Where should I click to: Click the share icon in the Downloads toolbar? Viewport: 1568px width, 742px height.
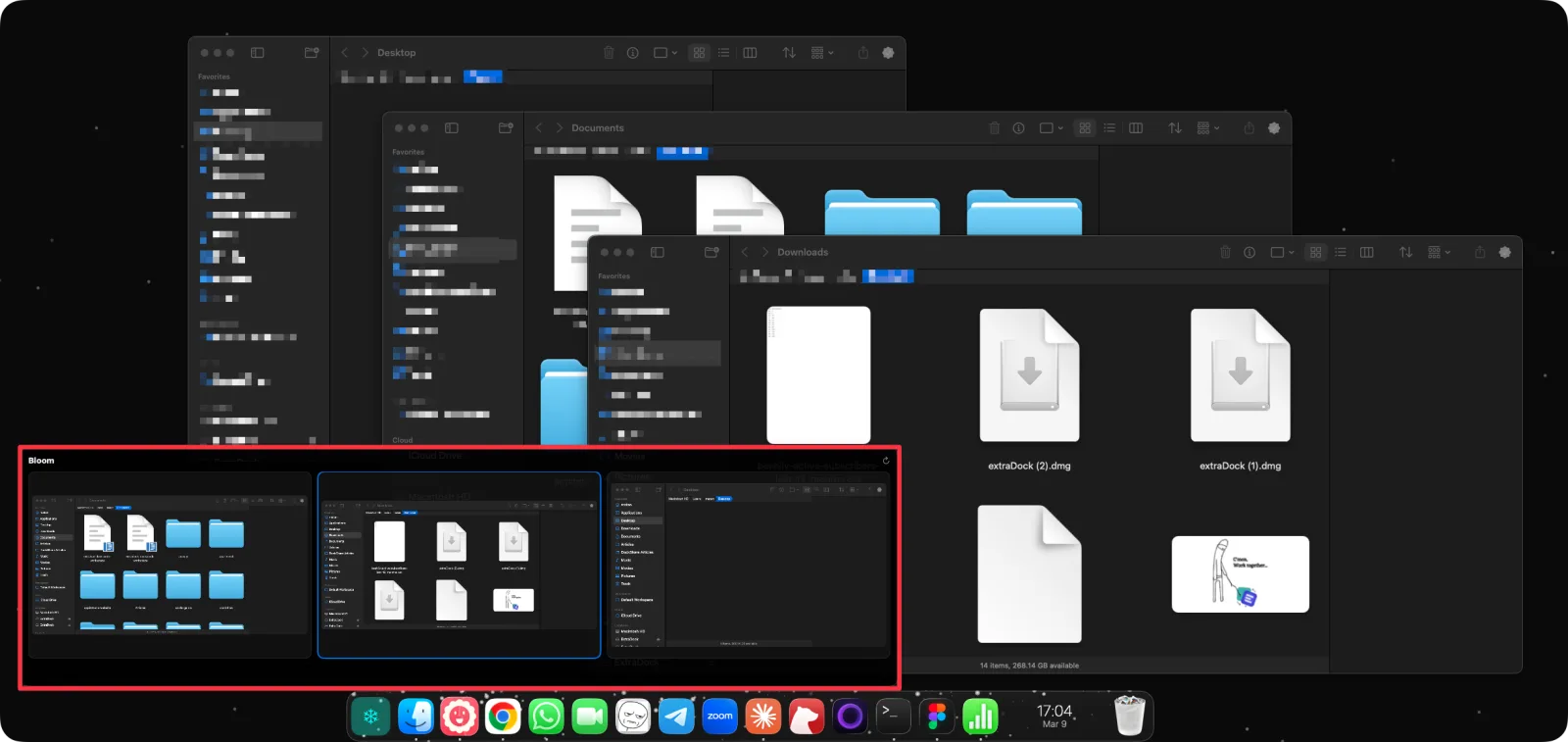(x=1480, y=252)
